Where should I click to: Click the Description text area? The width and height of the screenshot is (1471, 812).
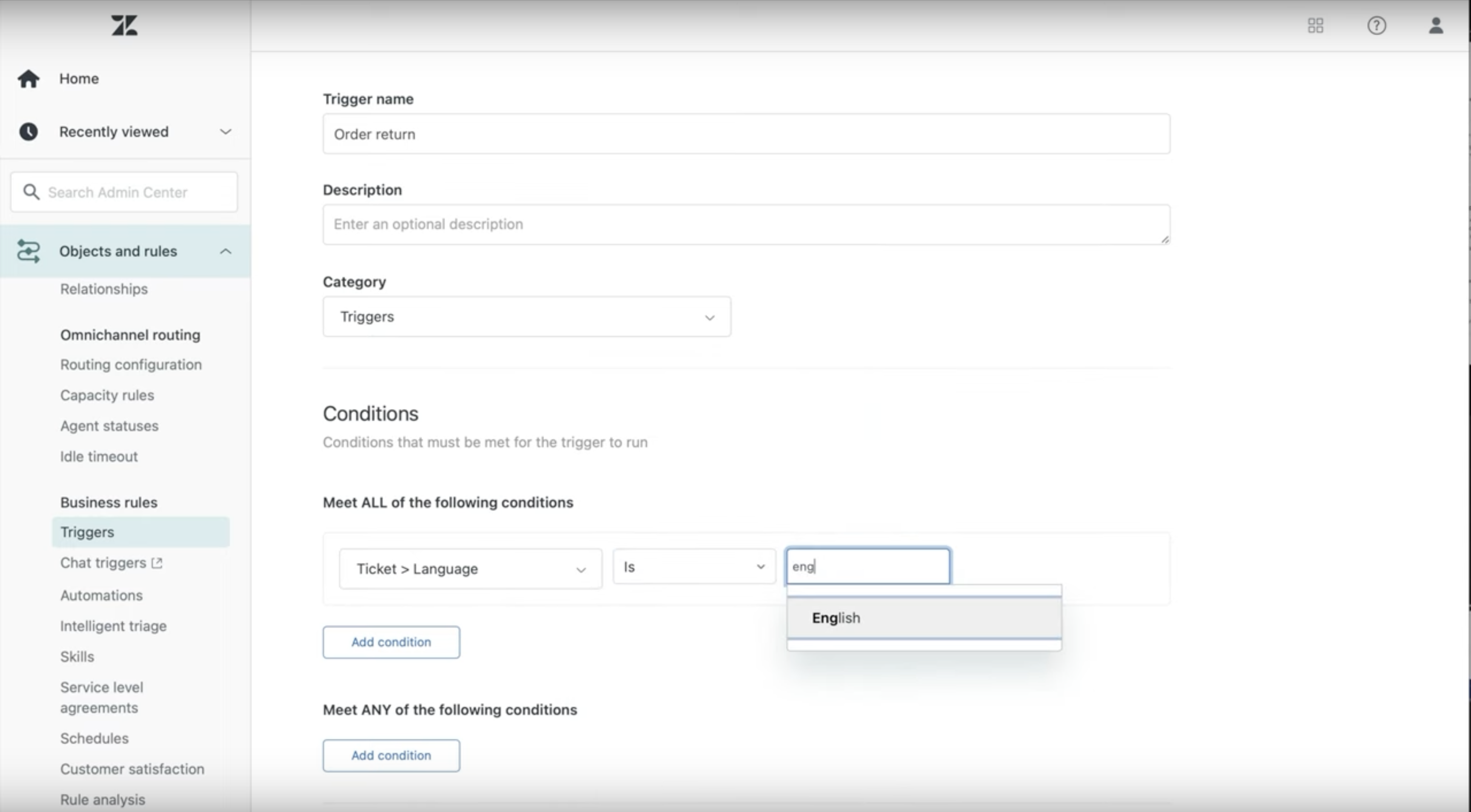pyautogui.click(x=745, y=224)
